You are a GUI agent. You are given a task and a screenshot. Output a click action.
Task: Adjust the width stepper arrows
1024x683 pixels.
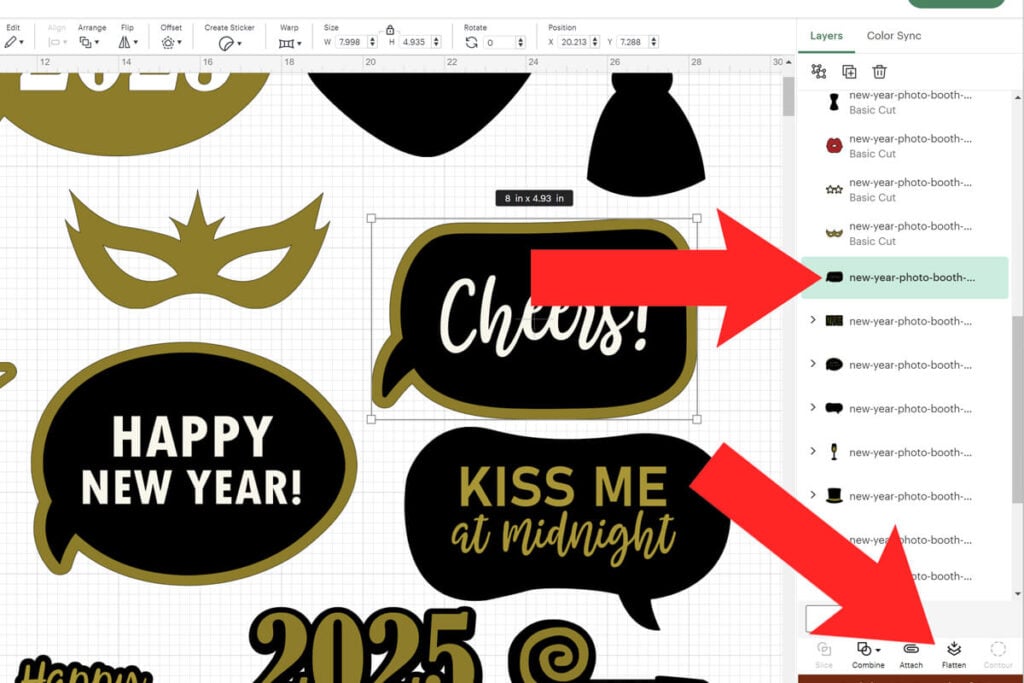[372, 42]
